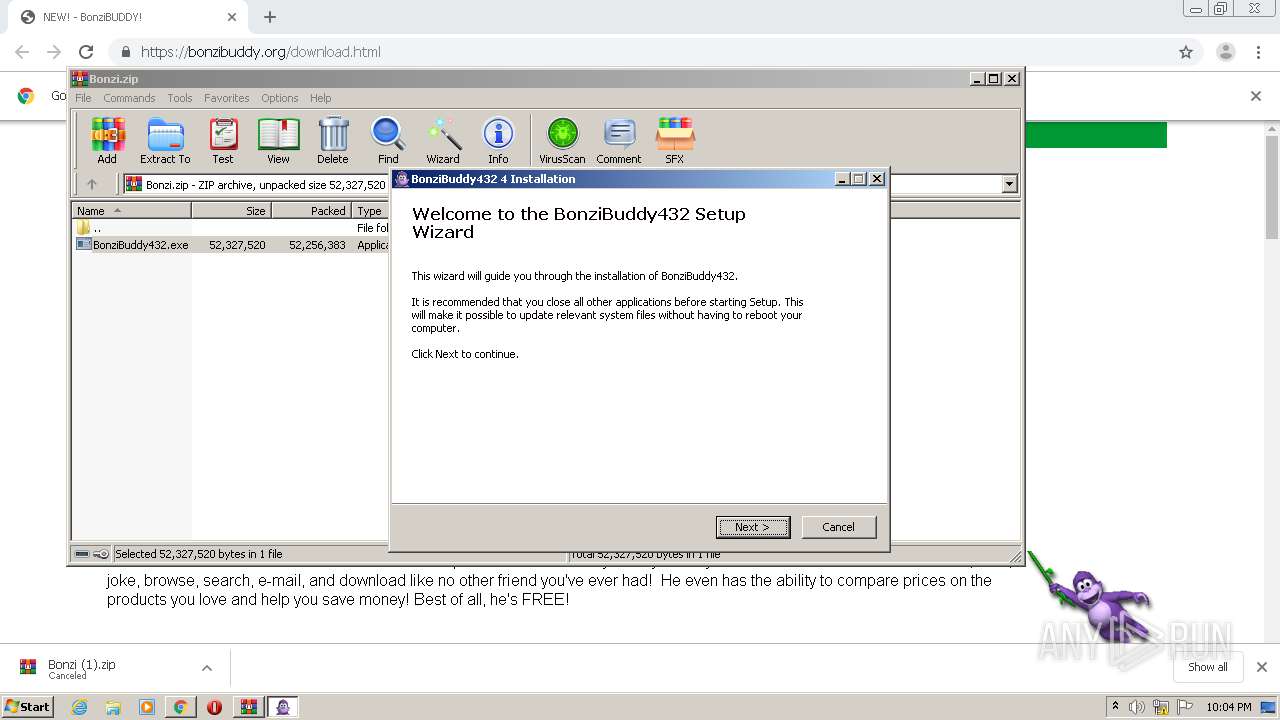Open the Windows Start menu
1280x720 pixels.
pyautogui.click(x=28, y=707)
